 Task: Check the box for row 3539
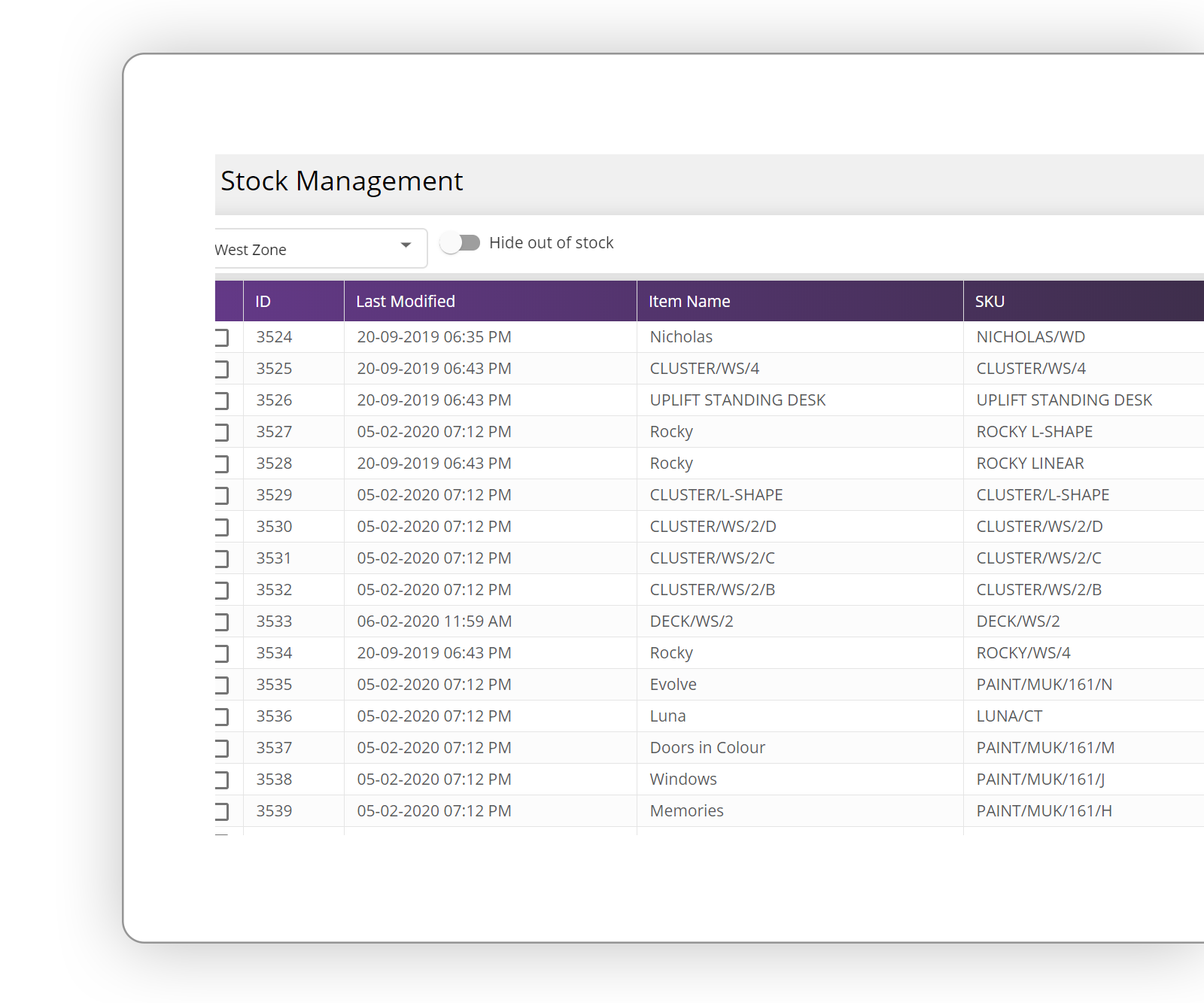[x=221, y=811]
